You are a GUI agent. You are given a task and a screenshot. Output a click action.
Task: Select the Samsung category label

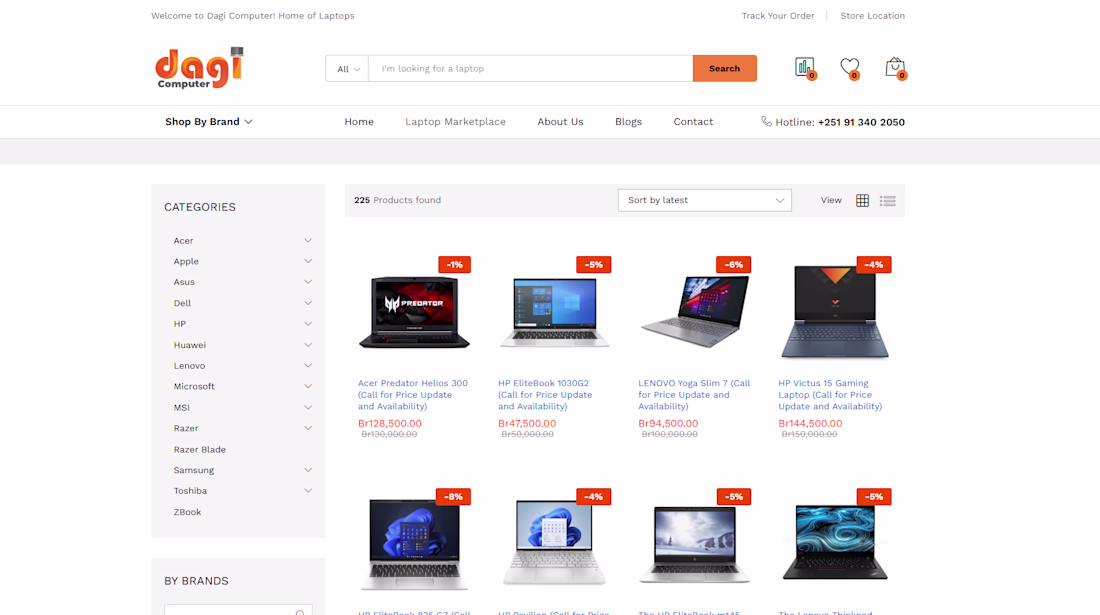194,470
